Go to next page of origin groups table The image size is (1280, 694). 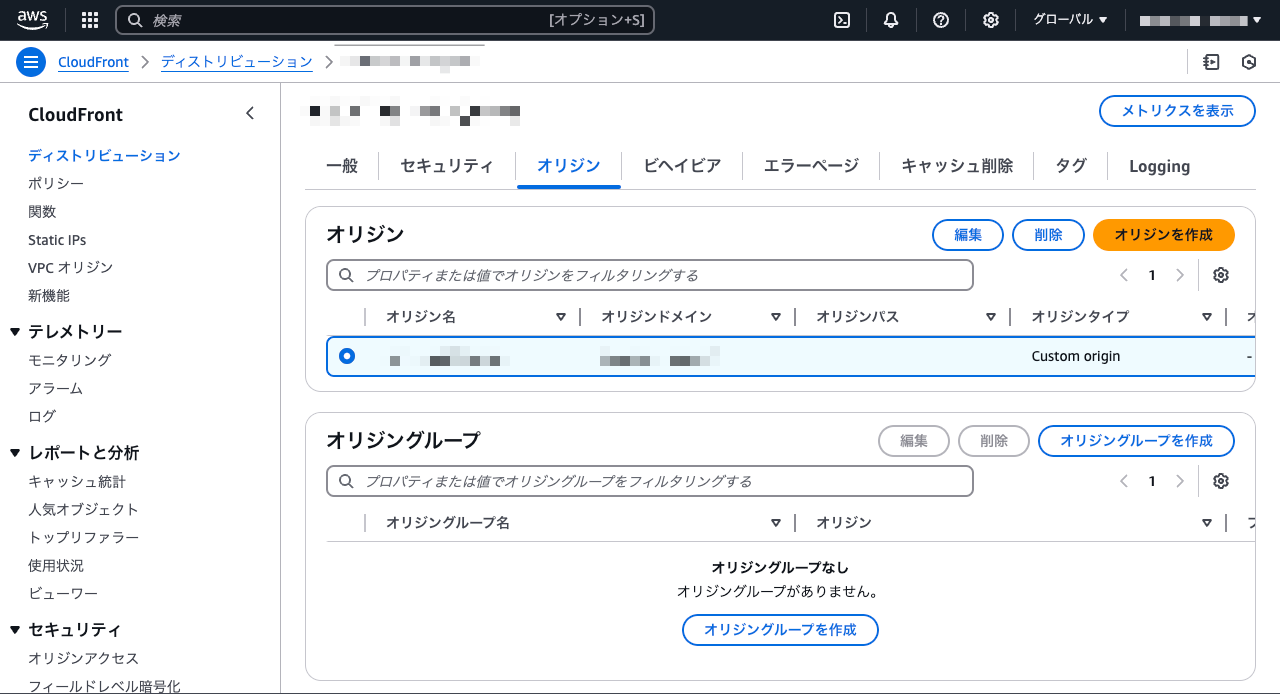(x=1180, y=481)
